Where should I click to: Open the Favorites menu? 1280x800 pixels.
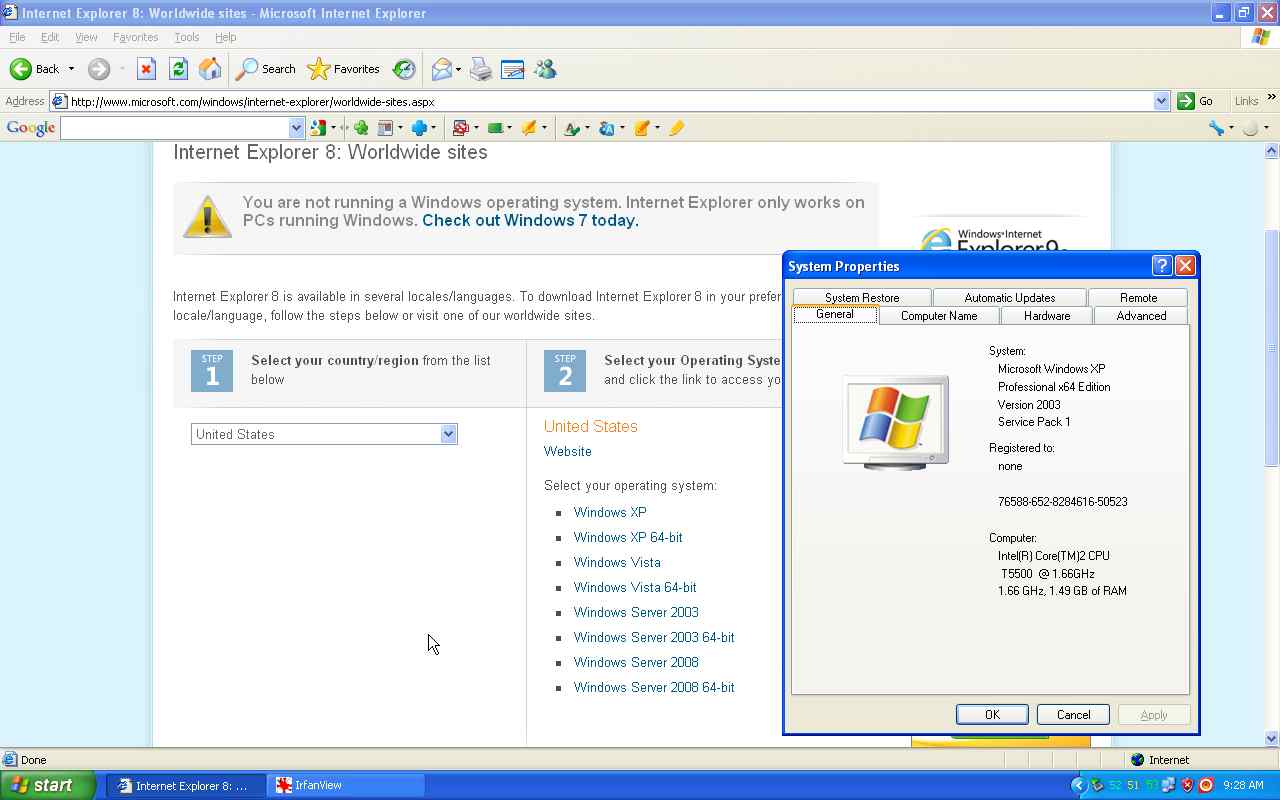(135, 37)
